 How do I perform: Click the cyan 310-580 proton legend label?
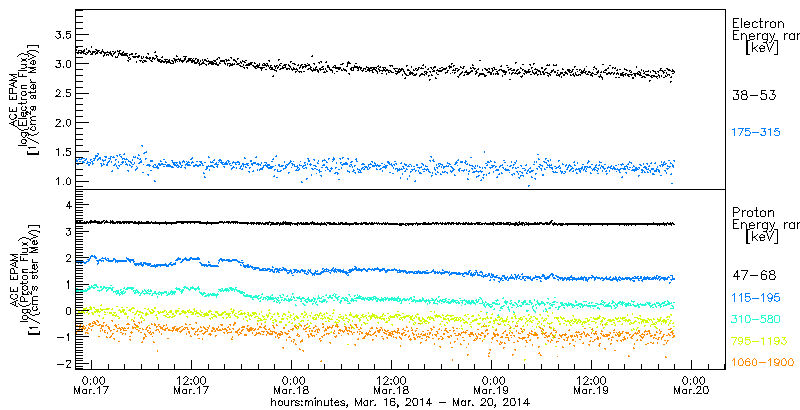coord(756,319)
